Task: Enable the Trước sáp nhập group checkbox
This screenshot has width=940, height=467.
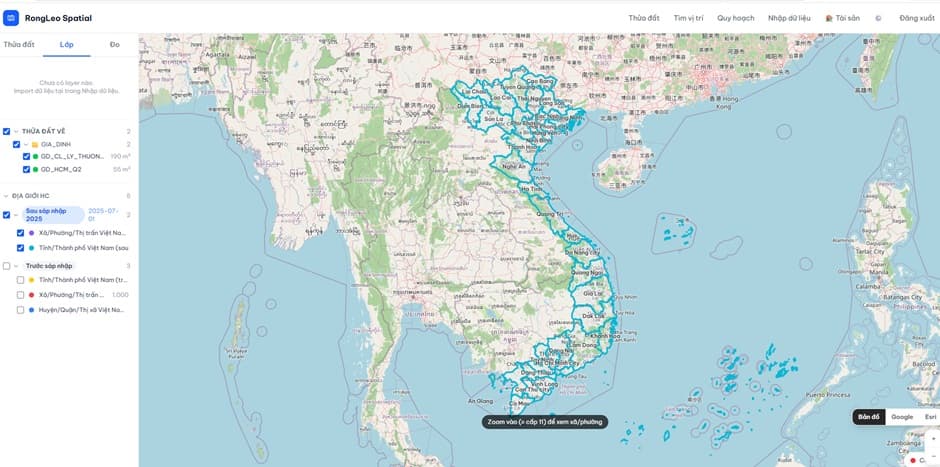Action: click(x=7, y=266)
